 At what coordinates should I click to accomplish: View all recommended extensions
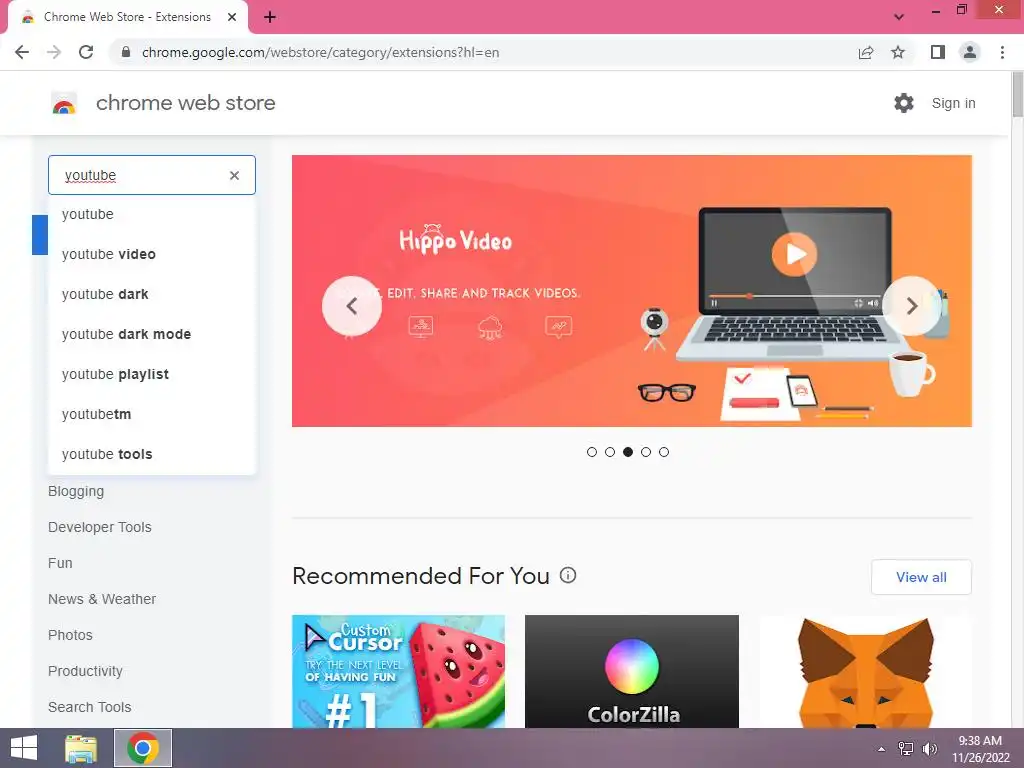click(921, 577)
